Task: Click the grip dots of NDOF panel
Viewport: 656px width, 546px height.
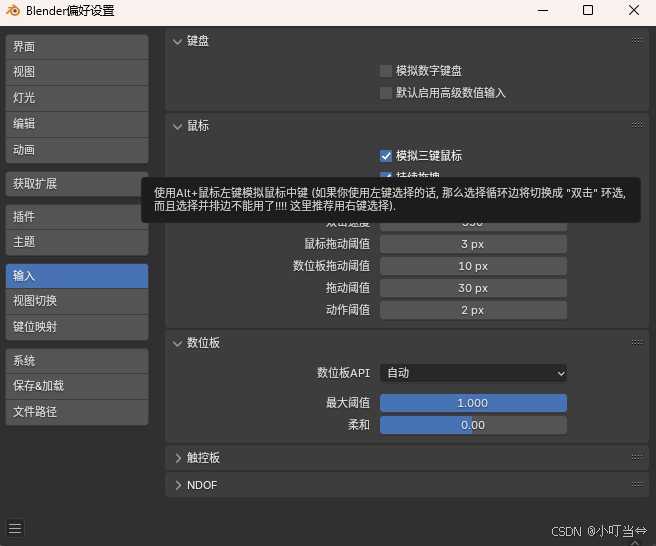Action: pos(637,484)
